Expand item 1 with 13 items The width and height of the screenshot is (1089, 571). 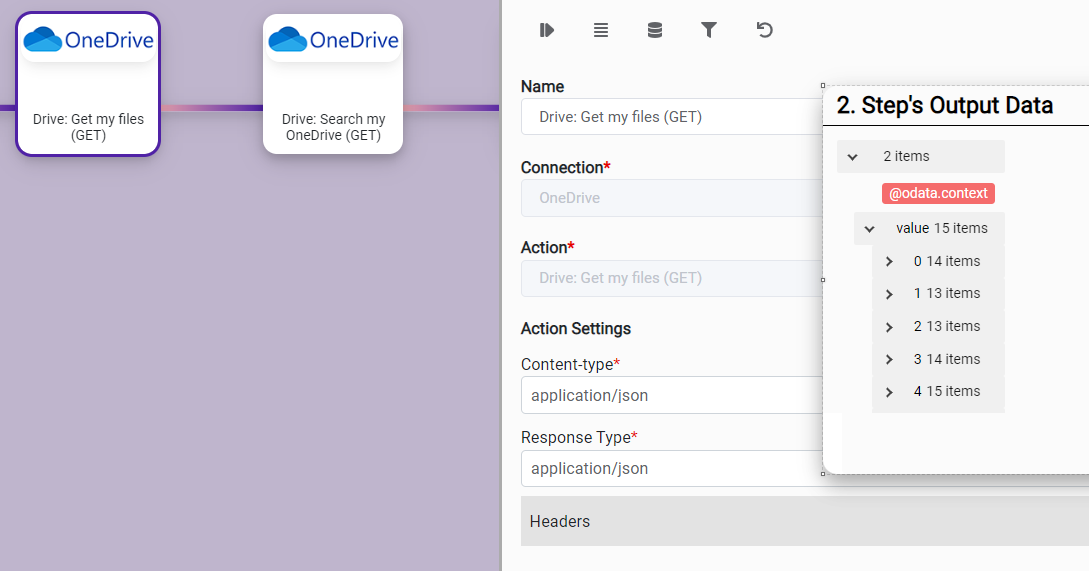coord(889,294)
